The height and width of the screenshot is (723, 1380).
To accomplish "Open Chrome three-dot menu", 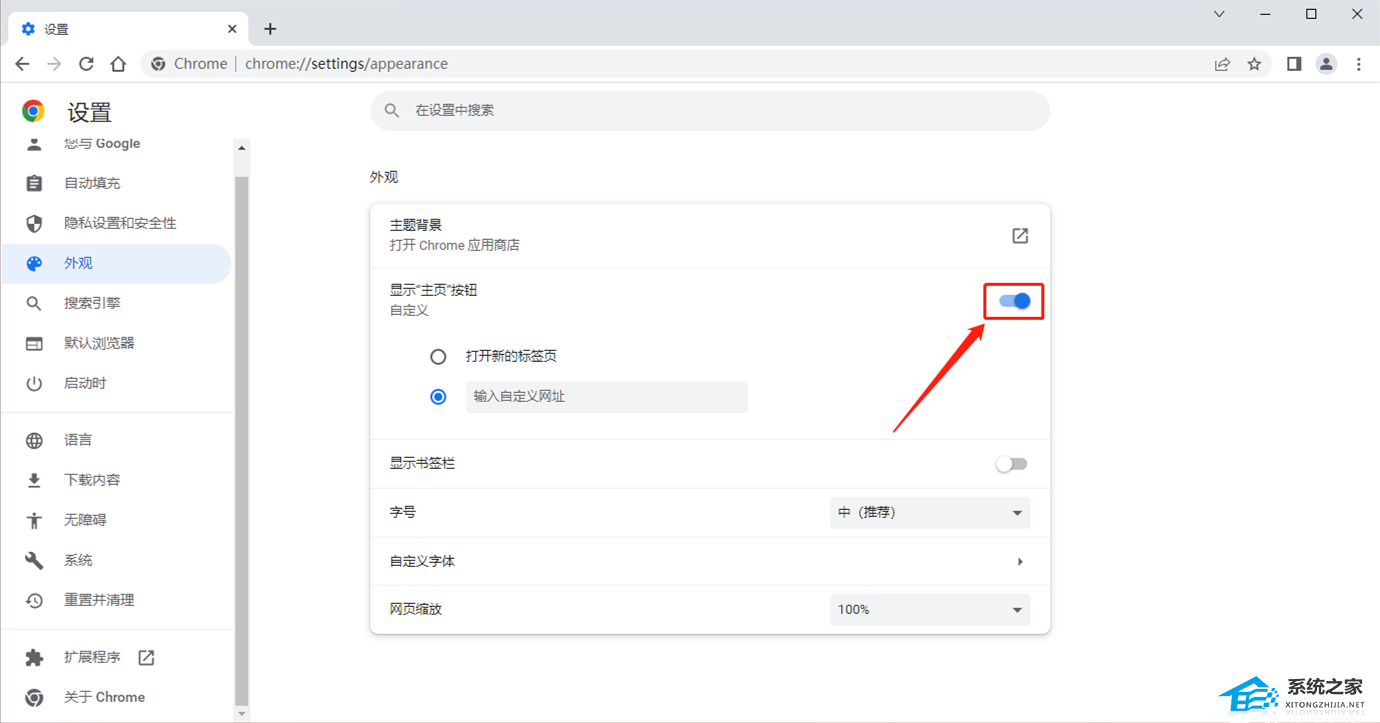I will coord(1358,64).
